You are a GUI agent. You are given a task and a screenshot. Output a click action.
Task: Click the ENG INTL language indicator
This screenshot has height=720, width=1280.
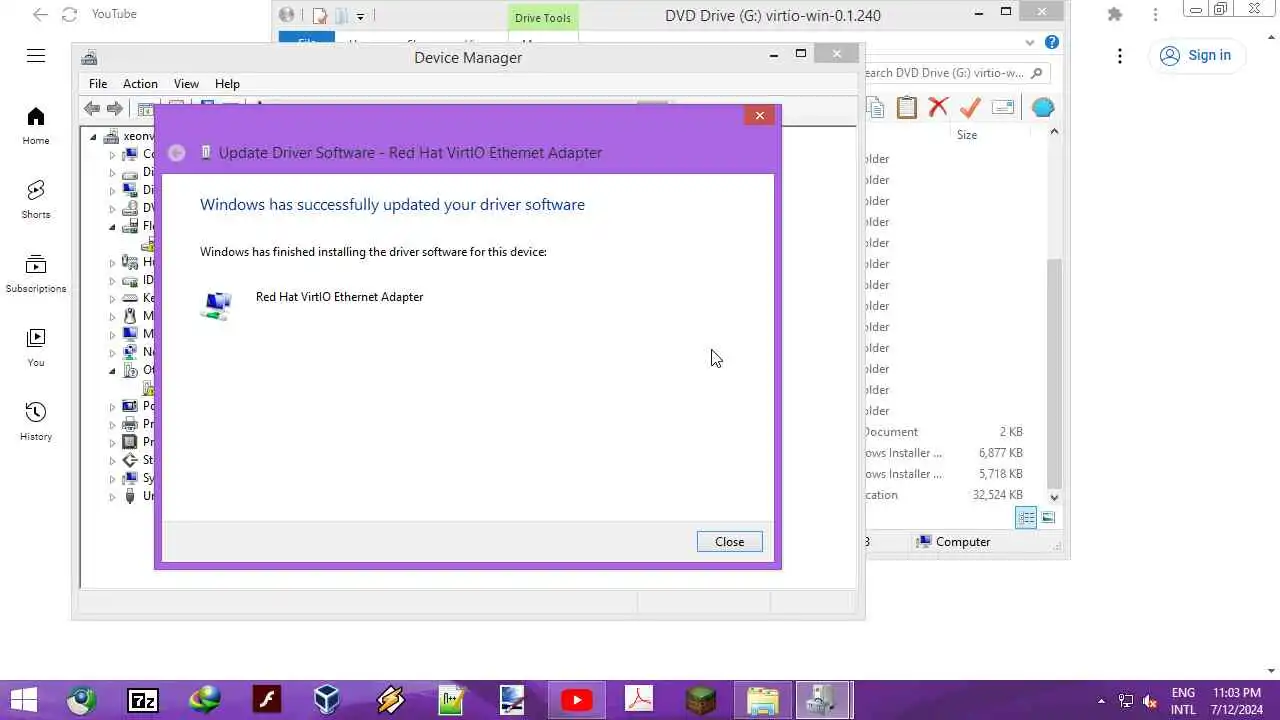1183,701
